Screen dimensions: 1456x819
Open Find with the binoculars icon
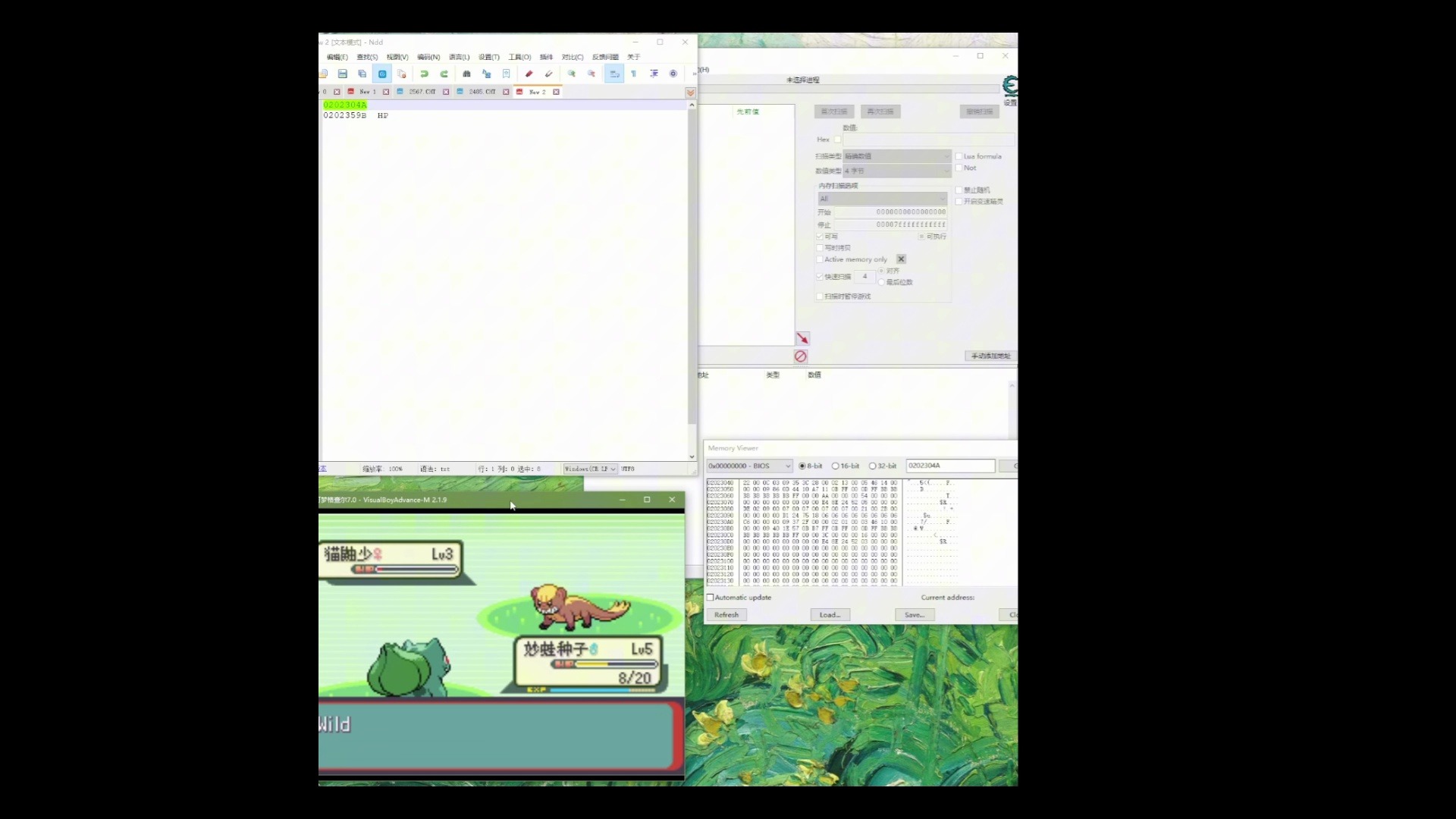point(466,74)
